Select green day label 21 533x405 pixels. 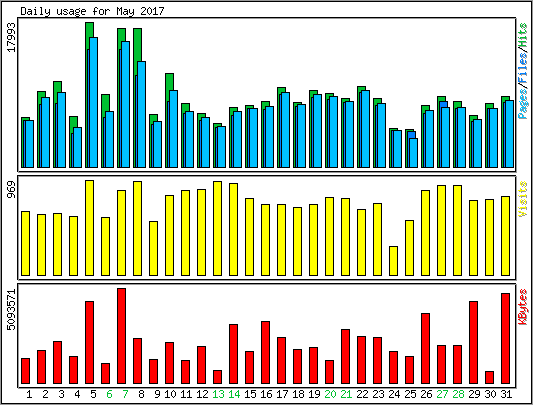346,394
